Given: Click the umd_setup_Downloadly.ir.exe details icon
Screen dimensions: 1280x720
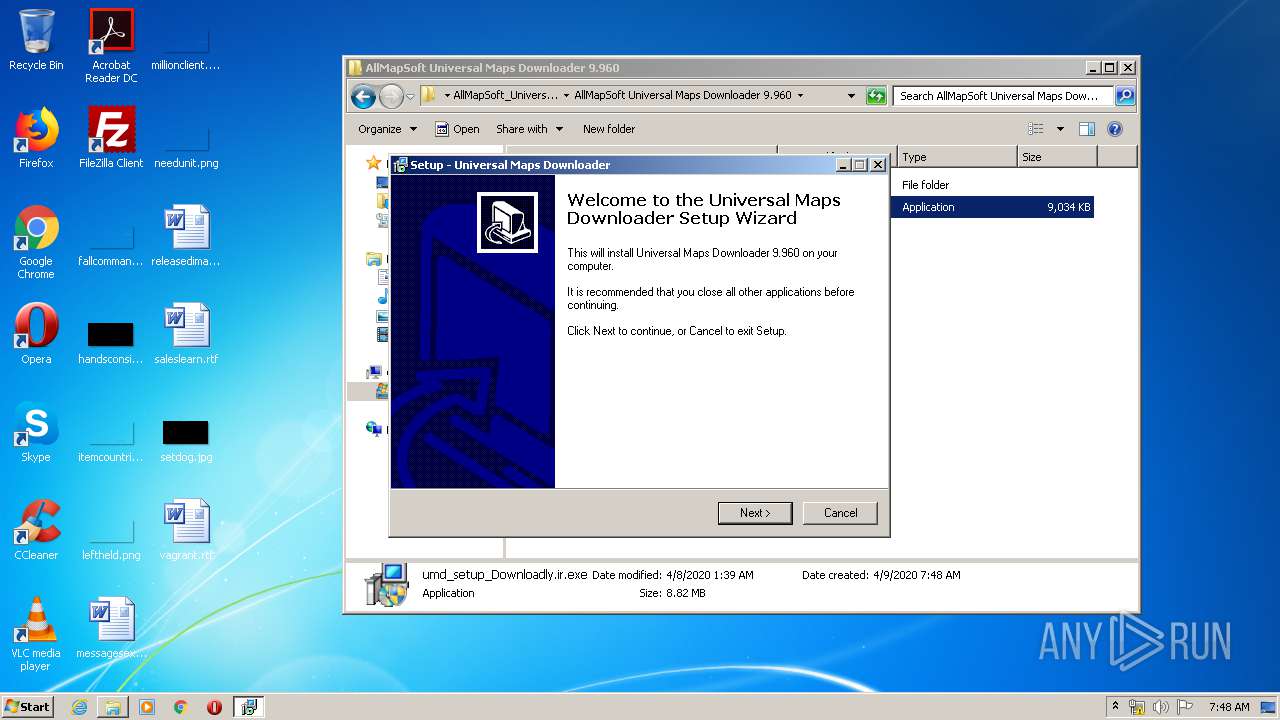Looking at the screenshot, I should (x=386, y=584).
